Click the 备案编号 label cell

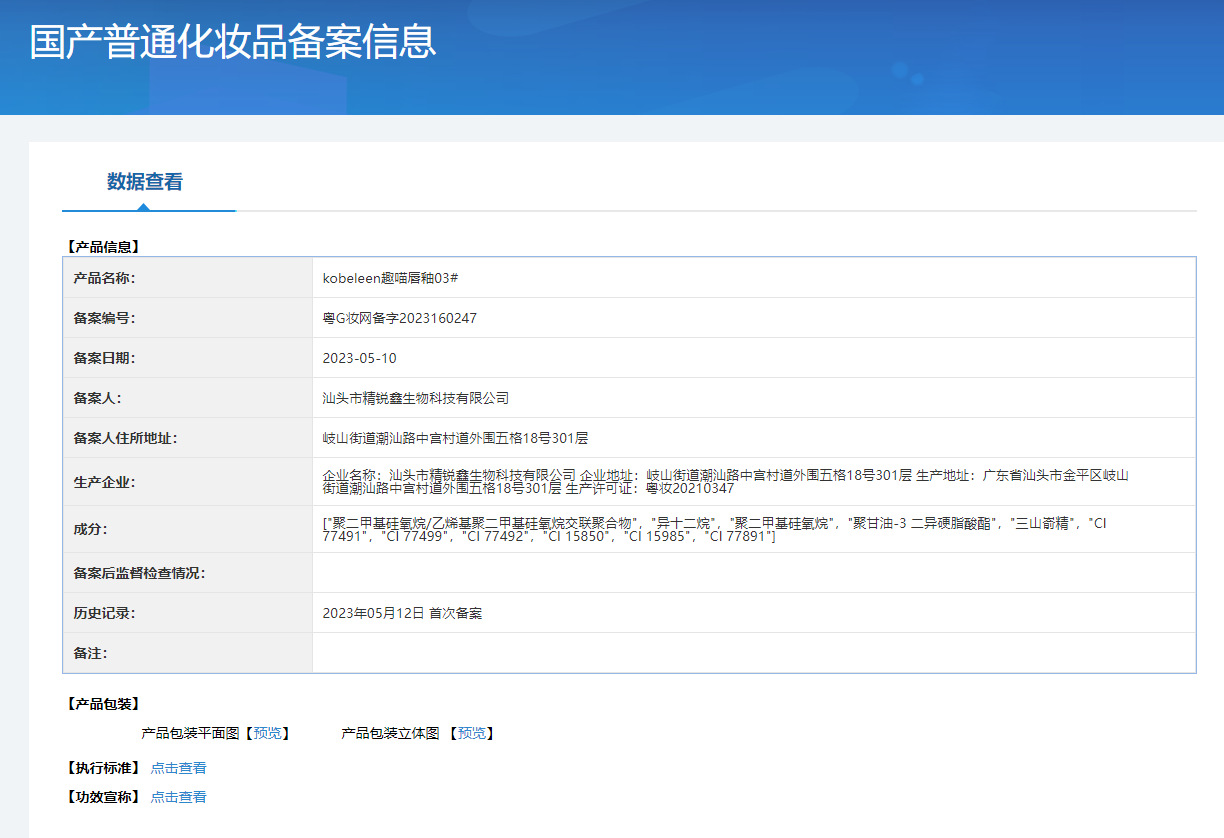[188, 318]
